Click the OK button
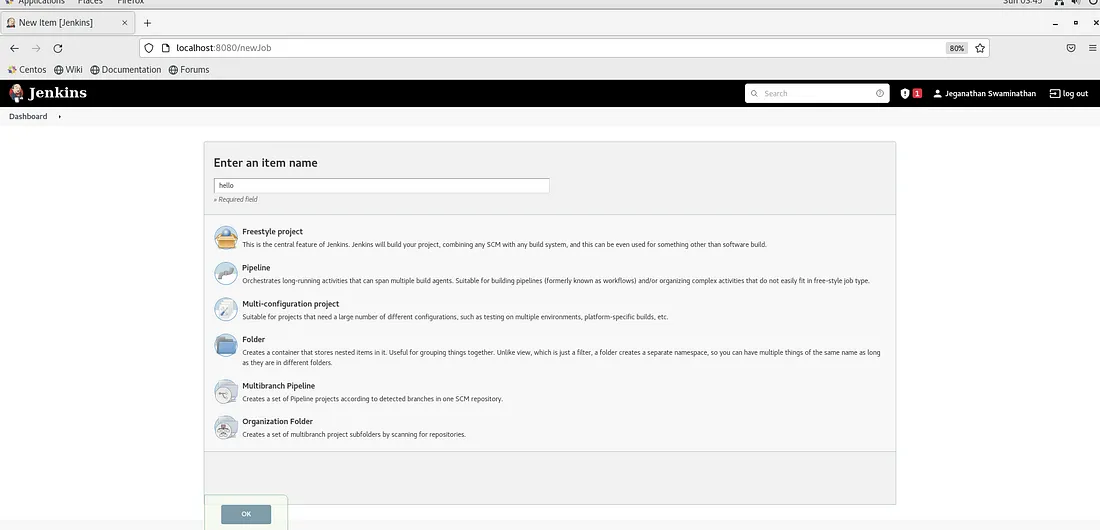The width and height of the screenshot is (1100, 530). click(x=246, y=514)
